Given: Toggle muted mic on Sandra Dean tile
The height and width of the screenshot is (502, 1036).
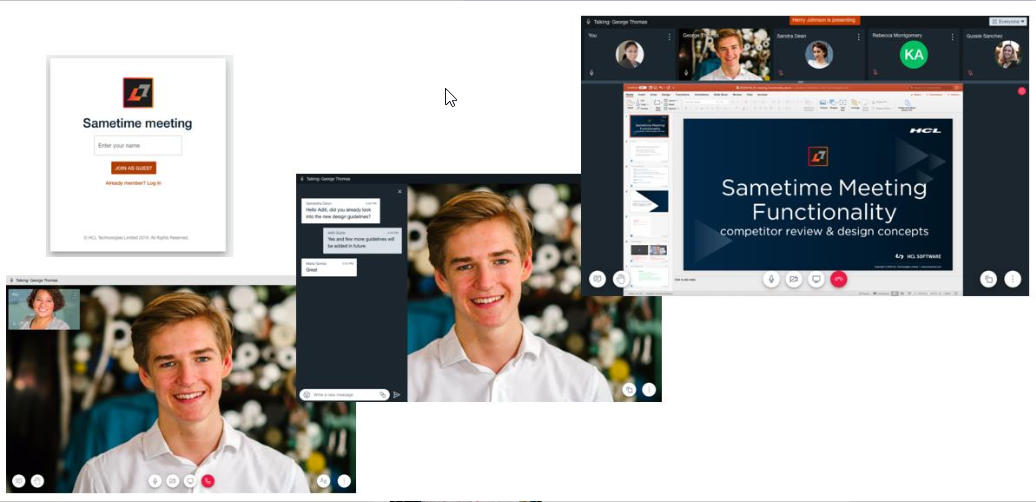Looking at the screenshot, I should point(780,73).
